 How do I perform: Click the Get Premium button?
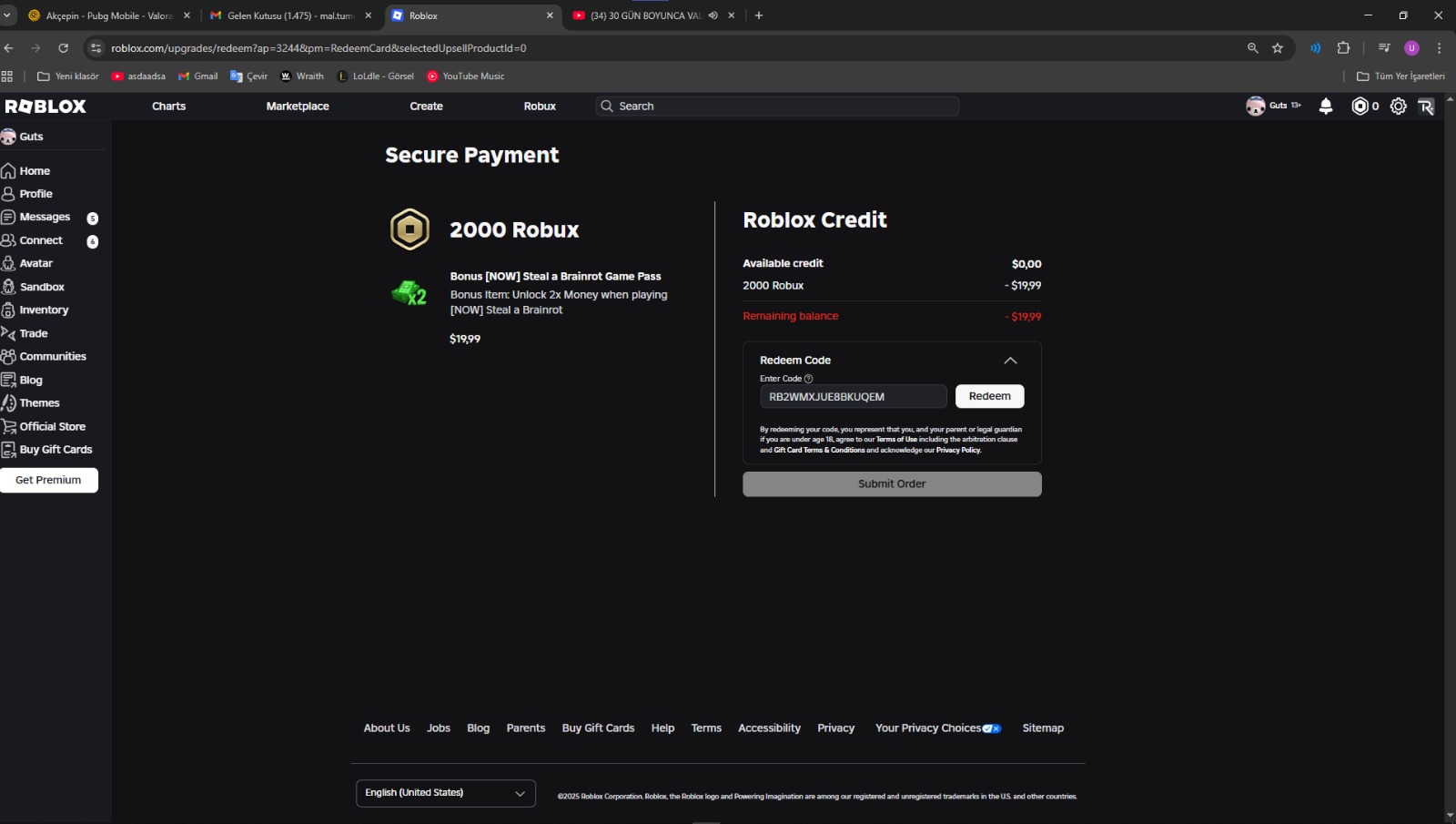[x=48, y=480]
